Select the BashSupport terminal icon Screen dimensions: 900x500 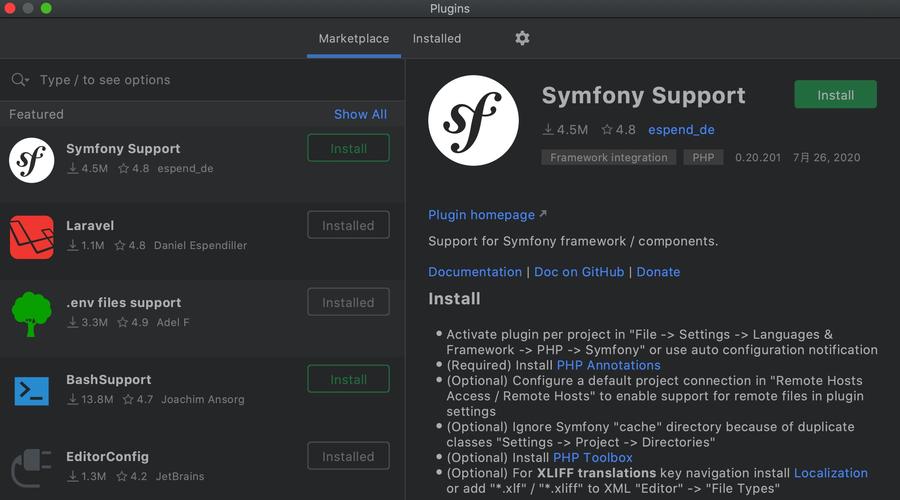pos(32,391)
